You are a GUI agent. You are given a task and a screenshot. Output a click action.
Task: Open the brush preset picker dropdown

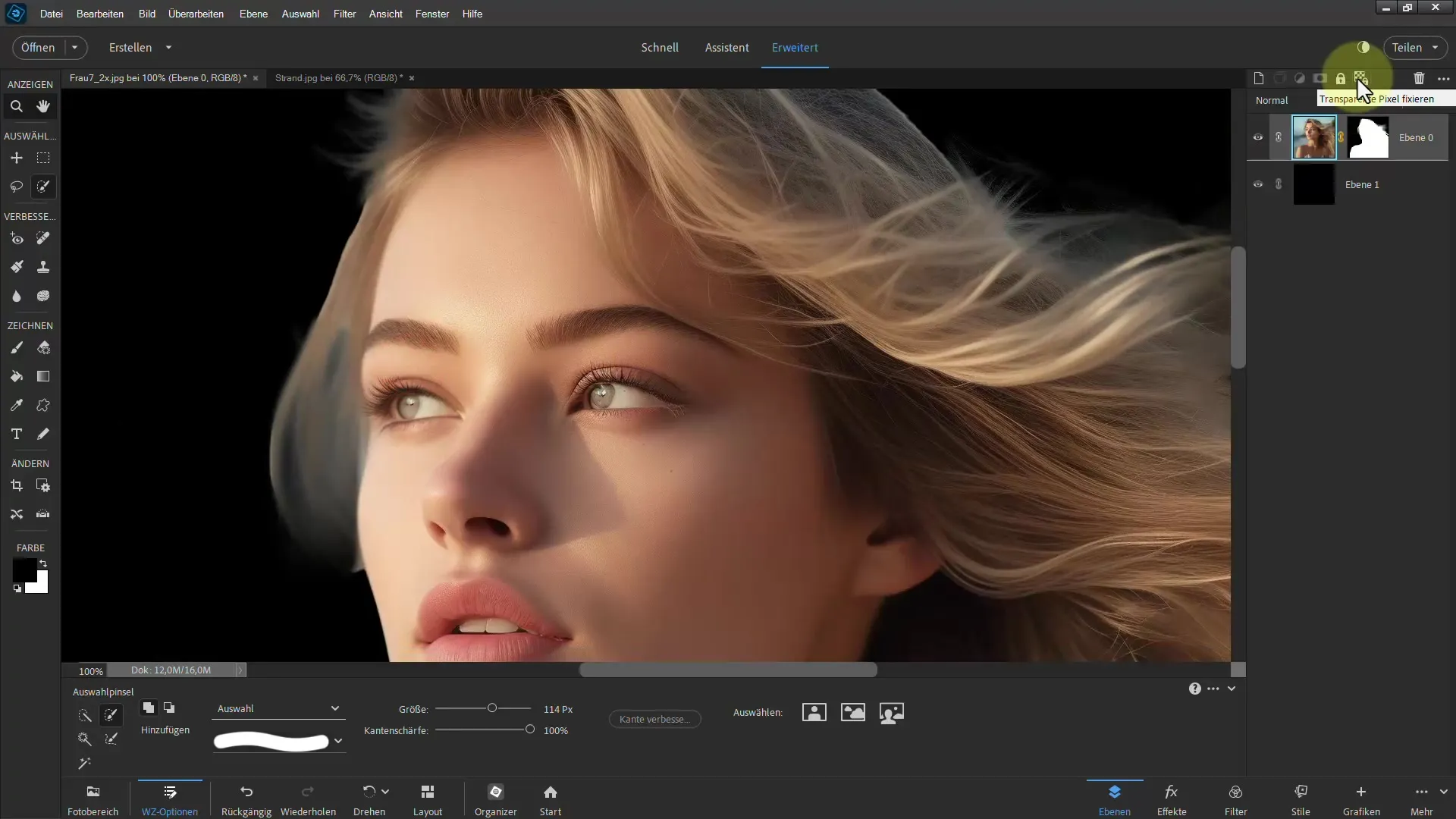click(x=338, y=741)
